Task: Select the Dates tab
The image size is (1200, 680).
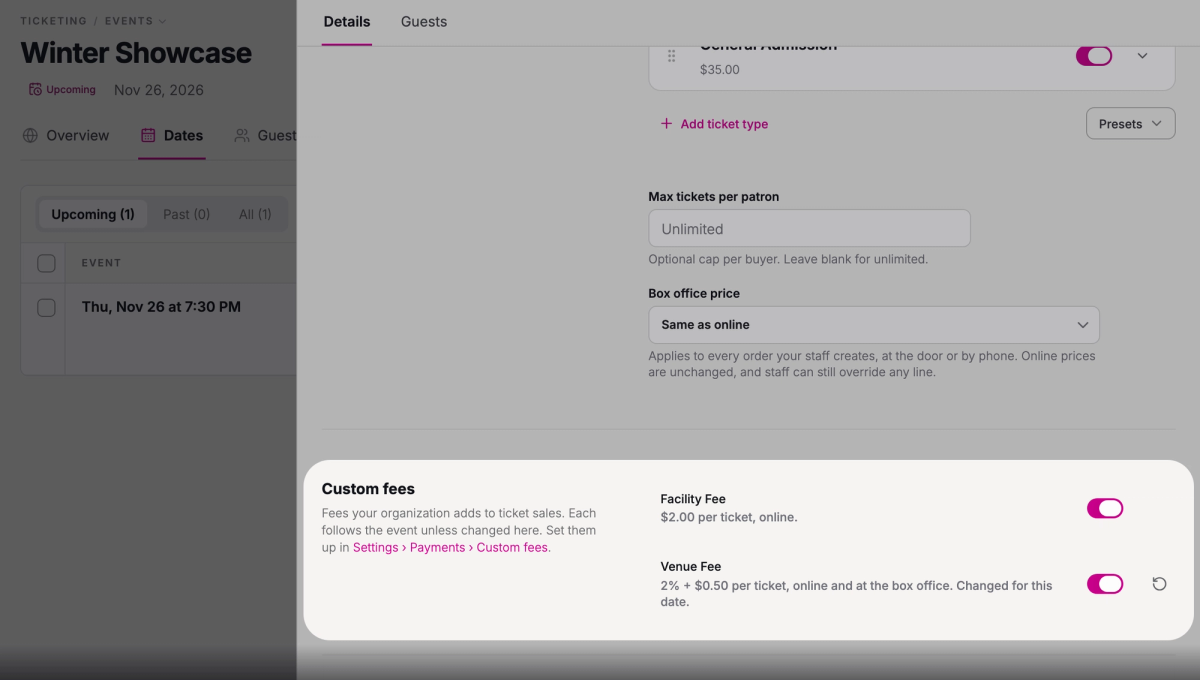Action: click(x=172, y=135)
